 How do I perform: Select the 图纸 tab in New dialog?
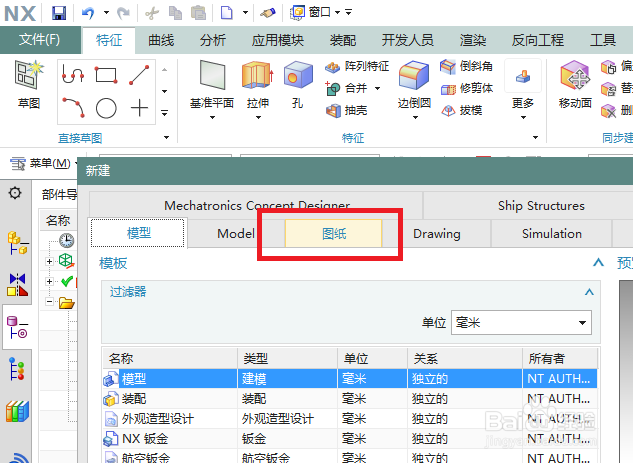(333, 234)
